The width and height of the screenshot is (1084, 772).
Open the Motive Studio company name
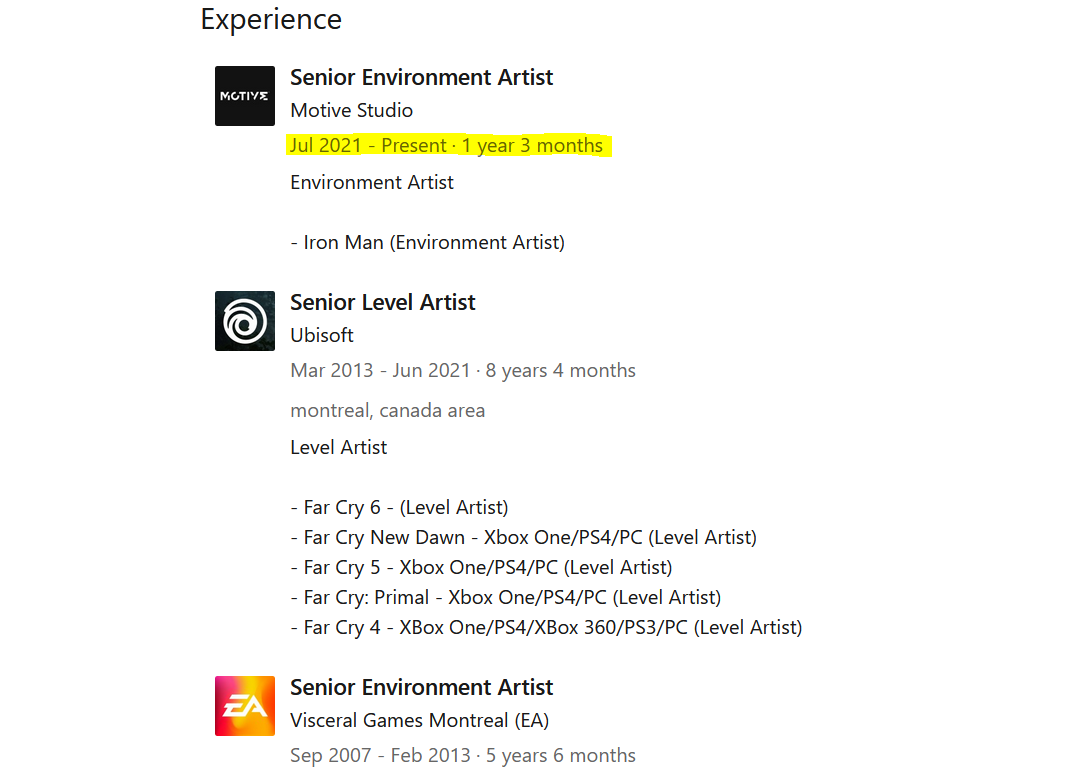[351, 111]
